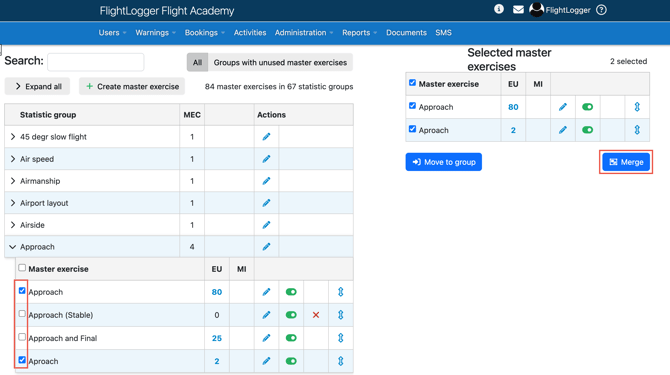The height and width of the screenshot is (375, 670).
Task: Uncheck the Selected master exercises header checkbox
Action: 412,82
